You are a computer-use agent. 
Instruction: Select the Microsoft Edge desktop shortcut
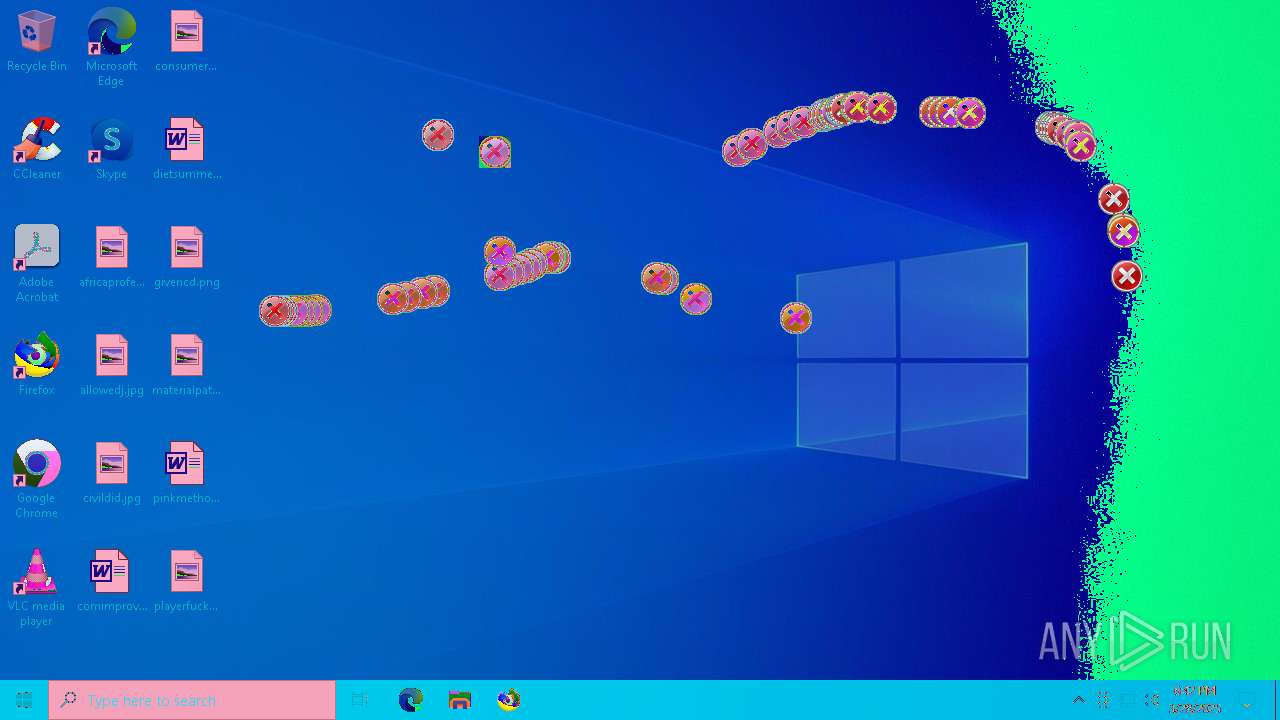111,47
